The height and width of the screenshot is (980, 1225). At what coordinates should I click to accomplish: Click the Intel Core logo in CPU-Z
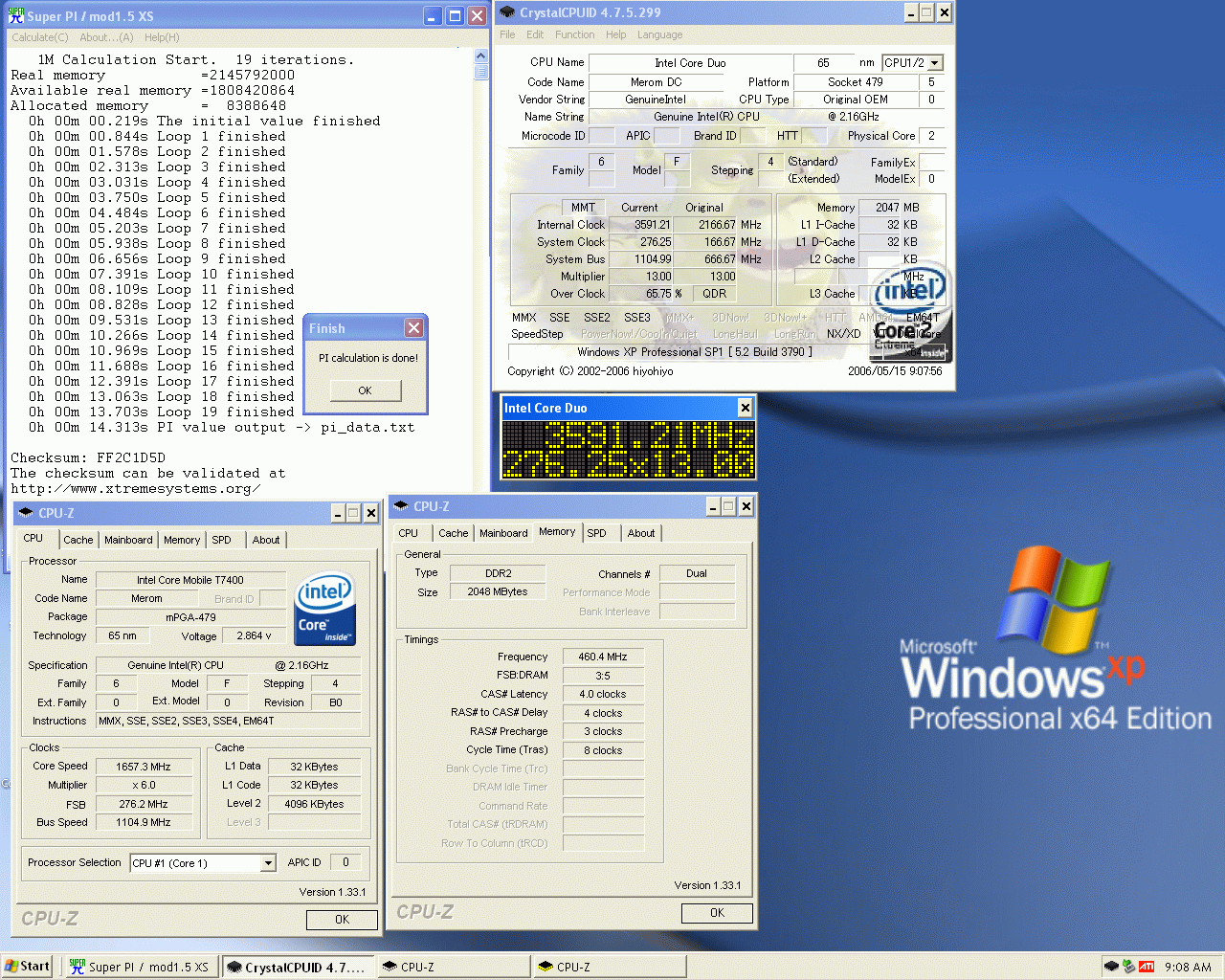[x=325, y=609]
